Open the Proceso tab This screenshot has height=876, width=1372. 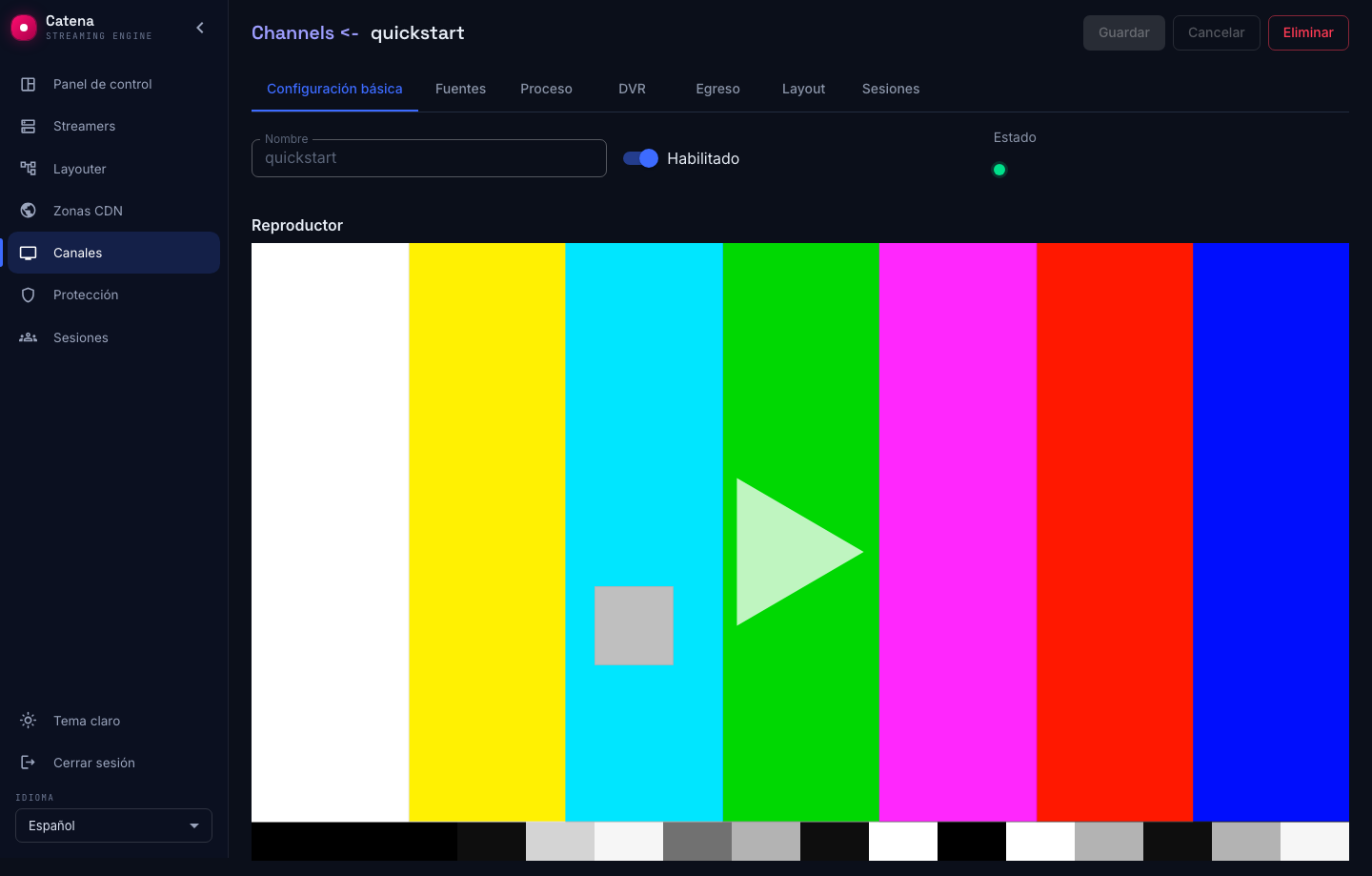click(546, 89)
